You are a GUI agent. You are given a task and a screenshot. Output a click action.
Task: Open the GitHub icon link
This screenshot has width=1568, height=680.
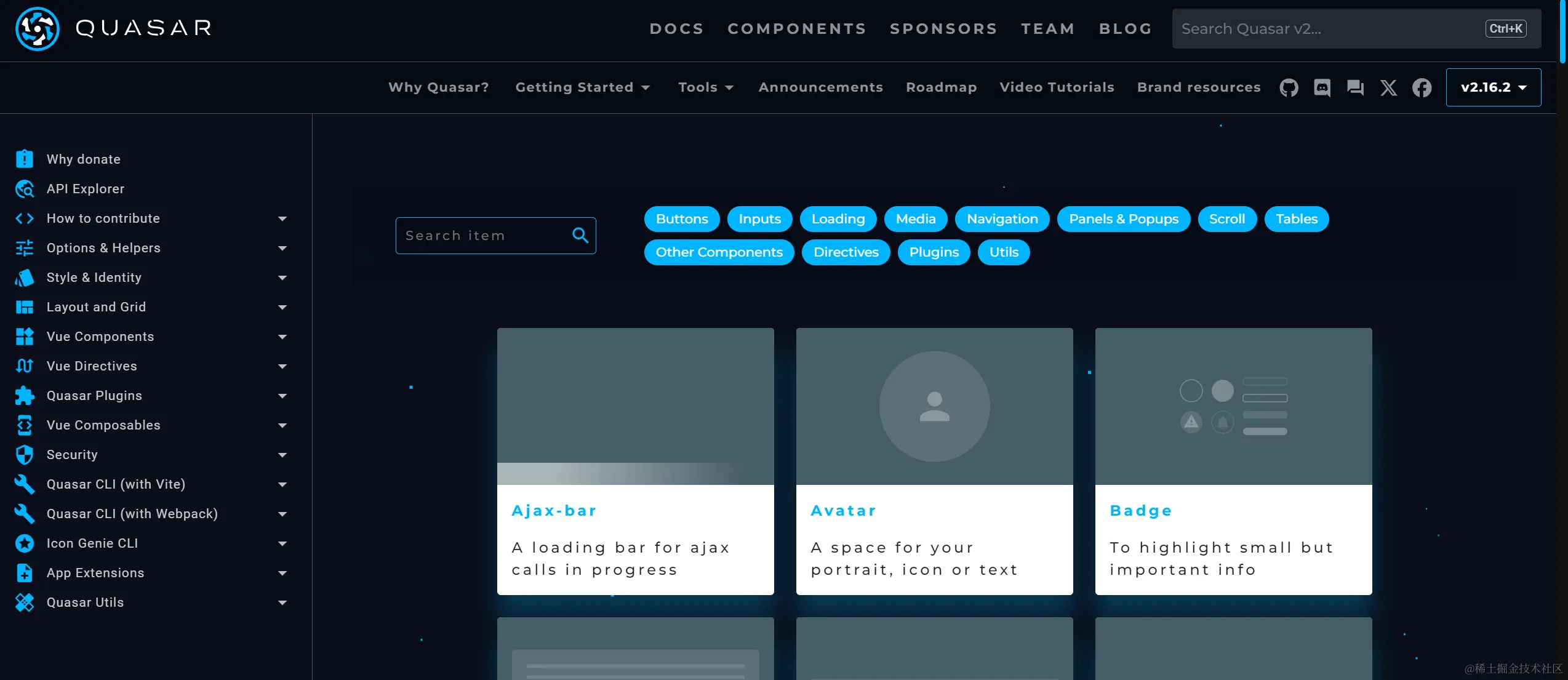pyautogui.click(x=1289, y=87)
